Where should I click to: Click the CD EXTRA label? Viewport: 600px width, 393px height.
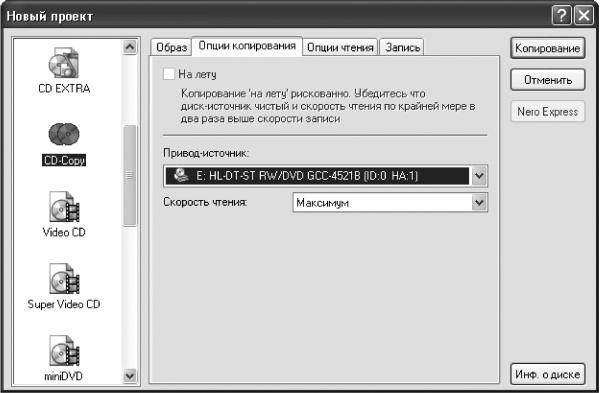pos(64,88)
